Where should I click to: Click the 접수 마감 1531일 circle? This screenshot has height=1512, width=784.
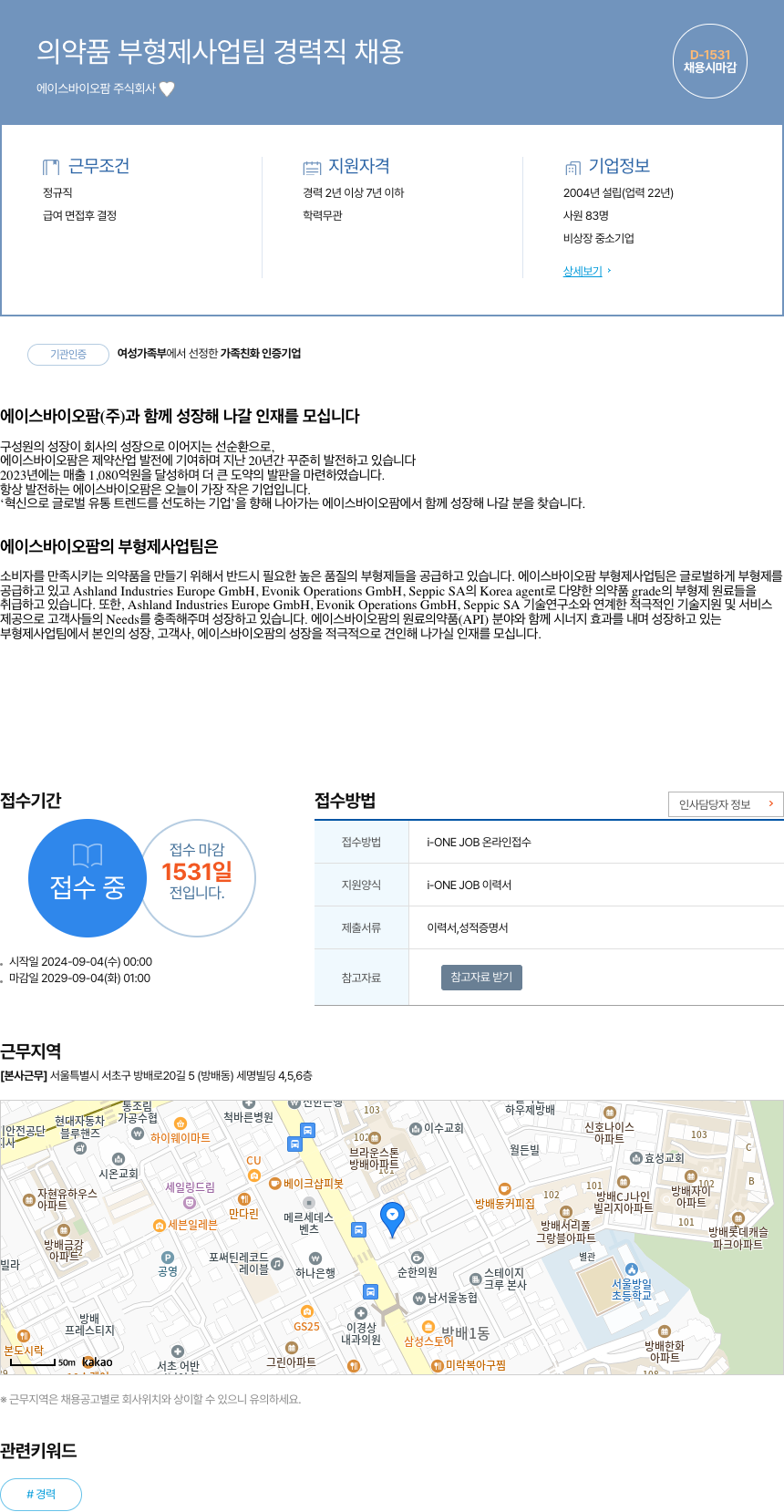197,878
